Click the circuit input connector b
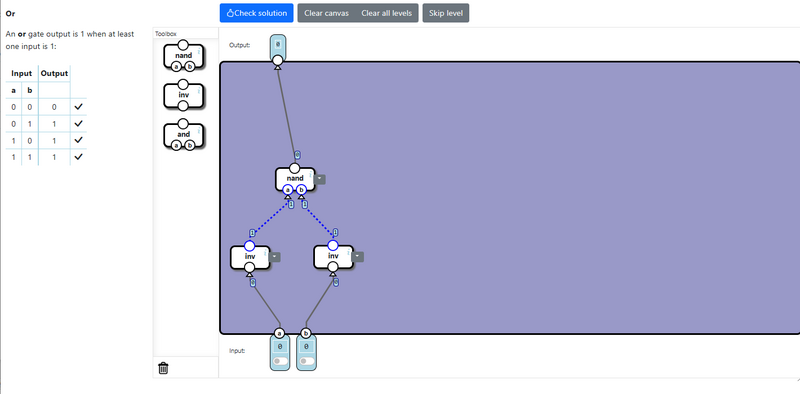 pyautogui.click(x=306, y=333)
